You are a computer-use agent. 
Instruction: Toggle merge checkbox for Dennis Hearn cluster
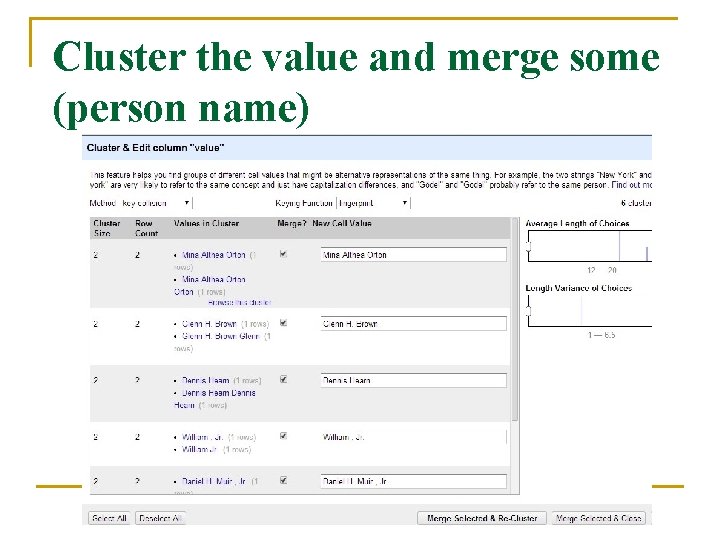283,379
